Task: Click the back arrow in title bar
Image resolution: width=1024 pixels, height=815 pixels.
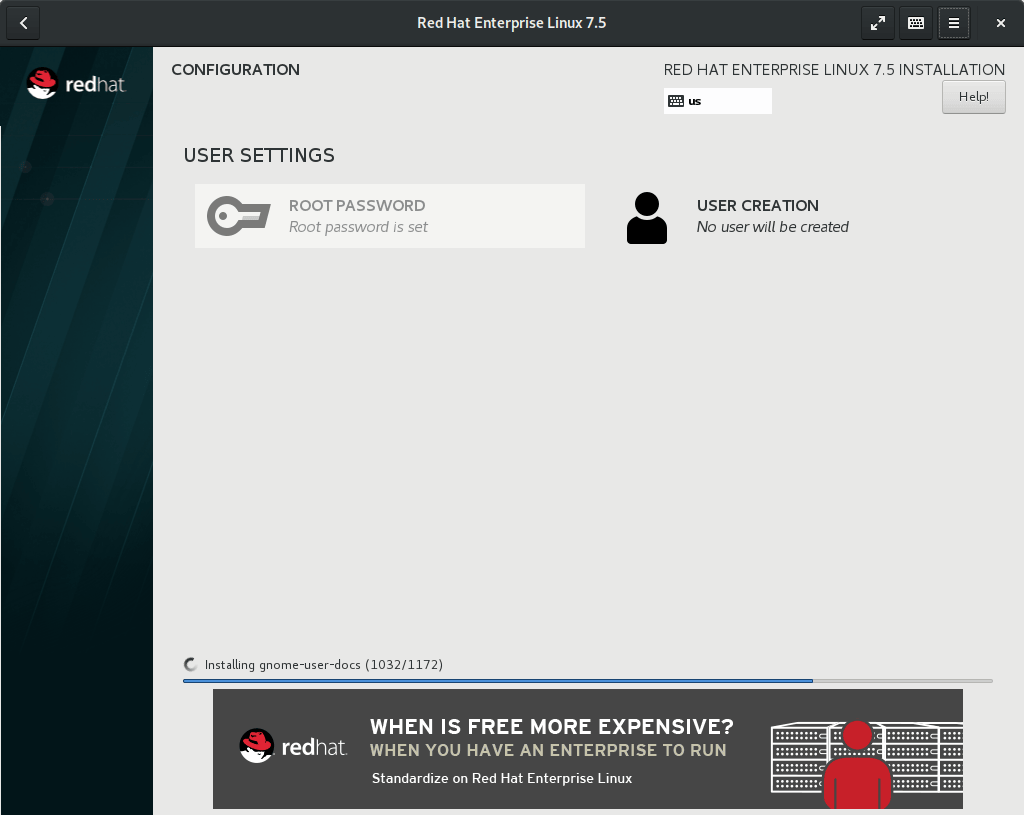Action: coord(23,23)
